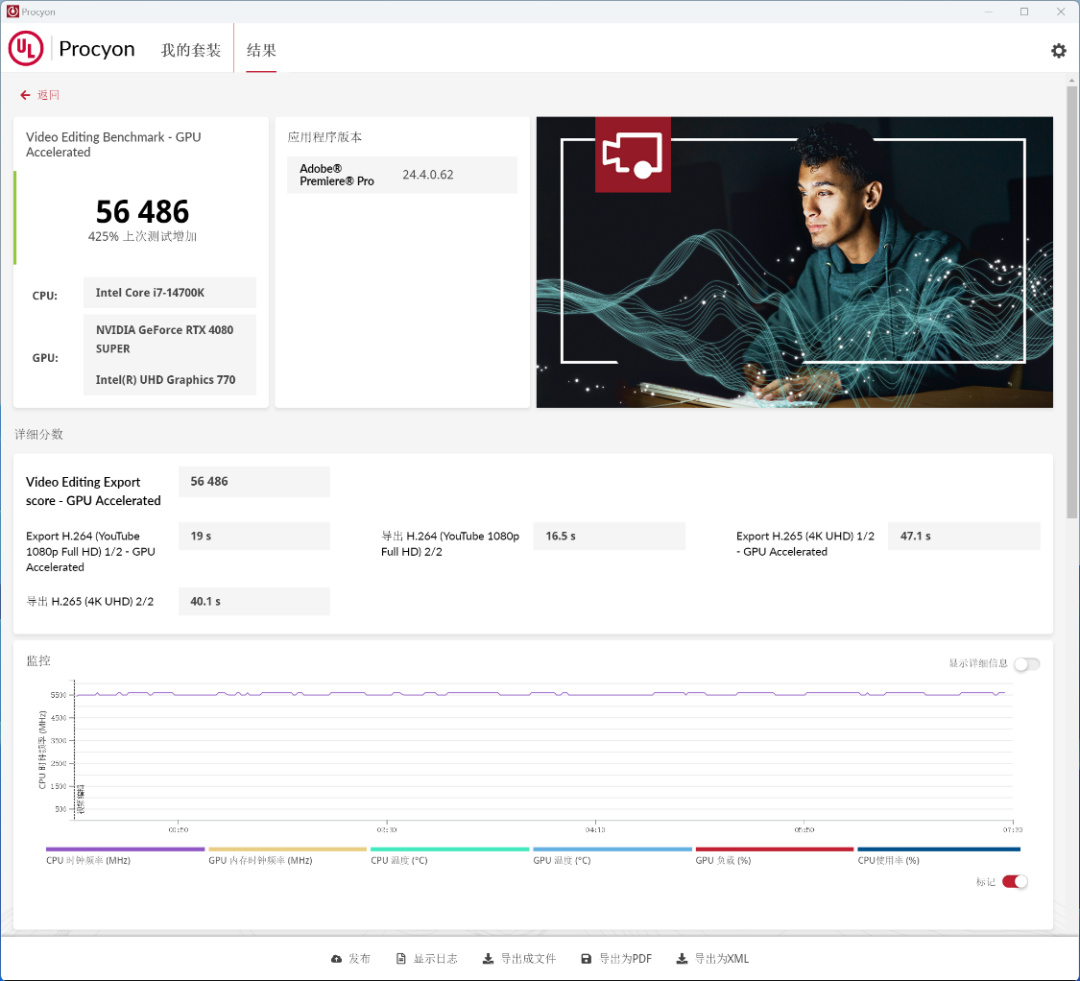Click the vertical scrollbar on the right
Screen dimensions: 1080x981
tap(1072, 300)
